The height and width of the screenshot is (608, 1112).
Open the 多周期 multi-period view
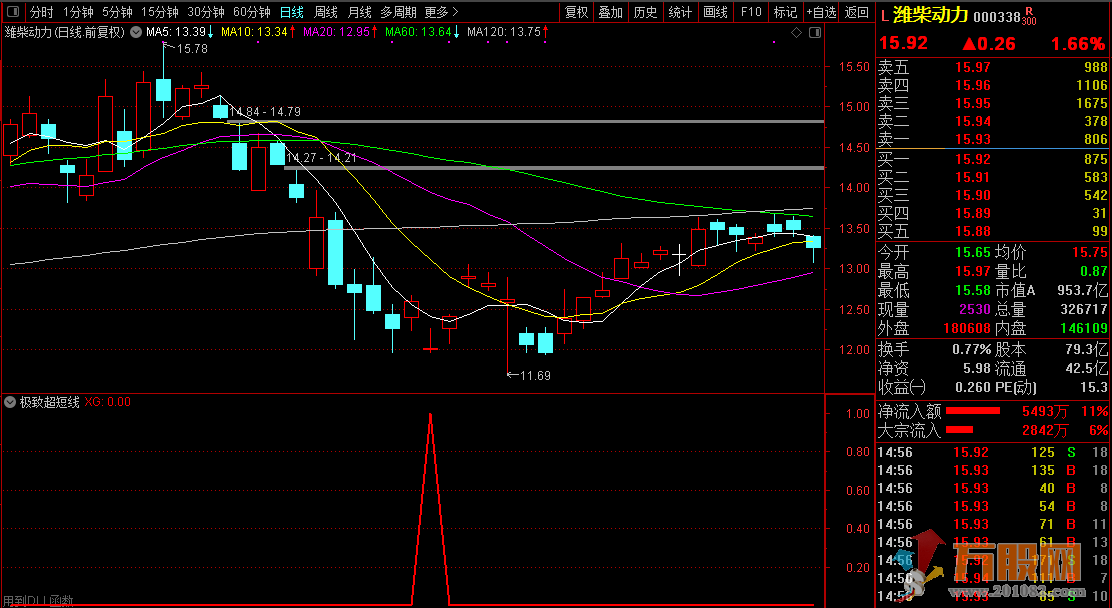398,12
